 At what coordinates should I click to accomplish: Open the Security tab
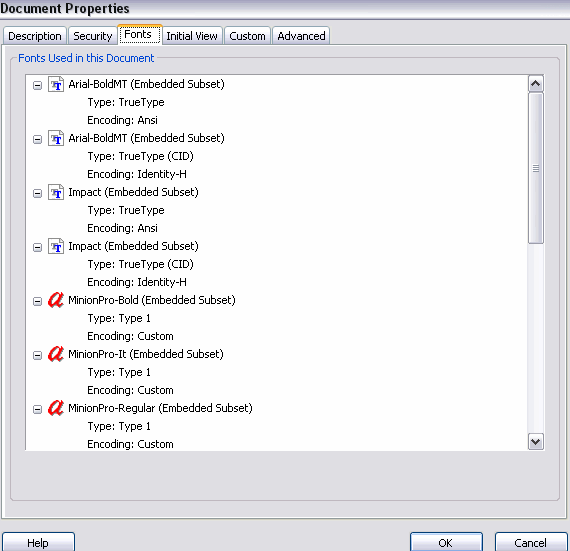click(x=93, y=36)
